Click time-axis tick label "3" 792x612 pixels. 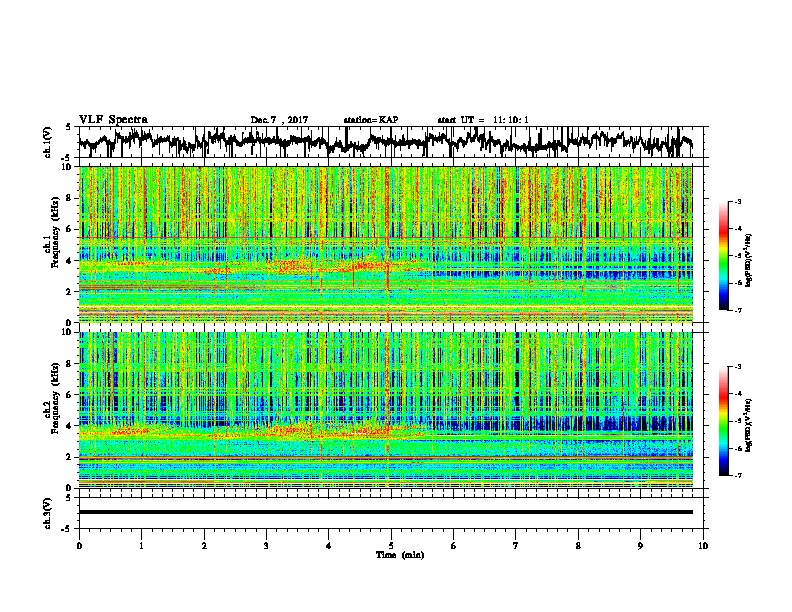coord(266,546)
